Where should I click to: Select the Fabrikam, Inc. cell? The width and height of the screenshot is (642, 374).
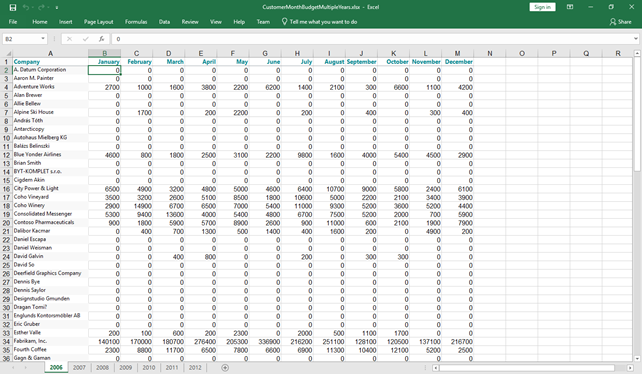50,341
